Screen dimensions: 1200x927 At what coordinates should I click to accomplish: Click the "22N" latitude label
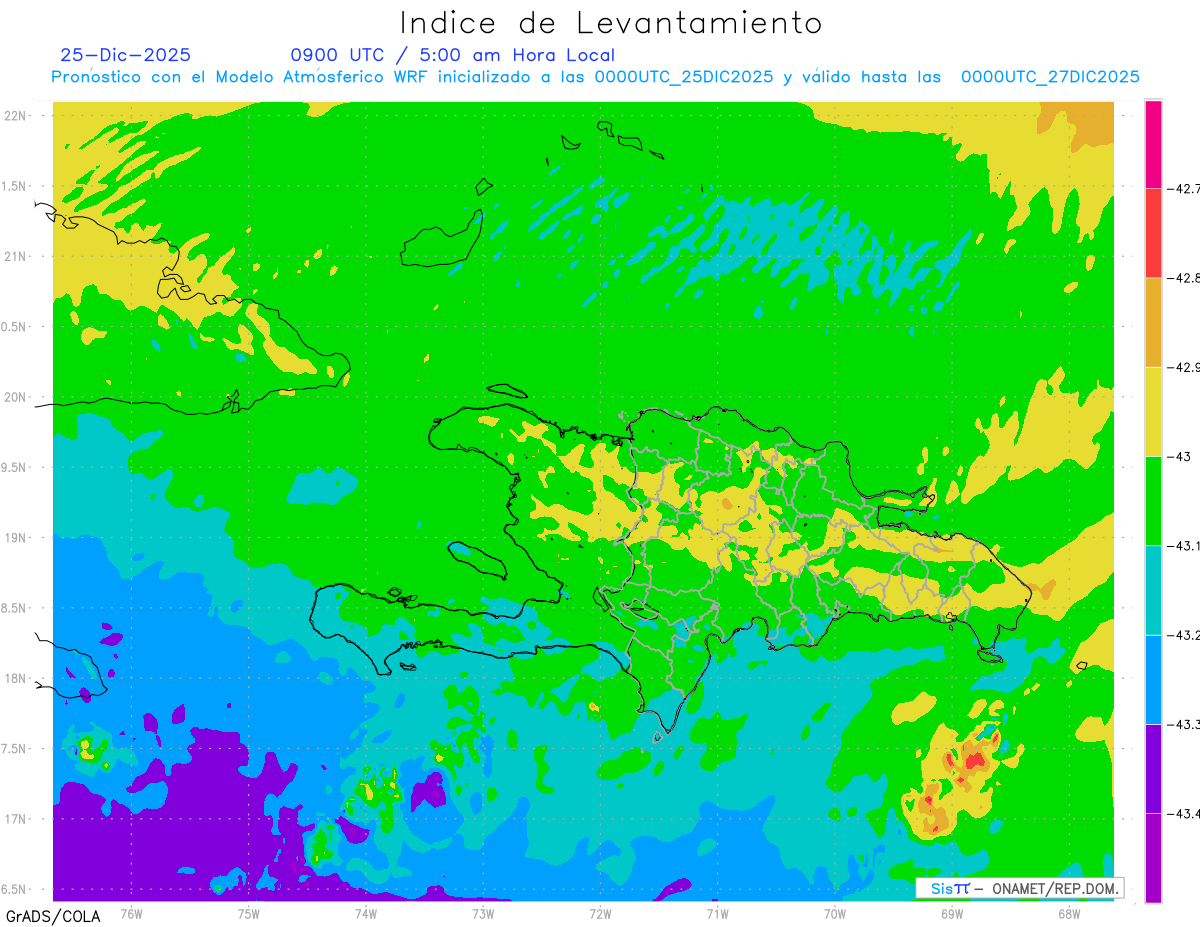coord(16,116)
